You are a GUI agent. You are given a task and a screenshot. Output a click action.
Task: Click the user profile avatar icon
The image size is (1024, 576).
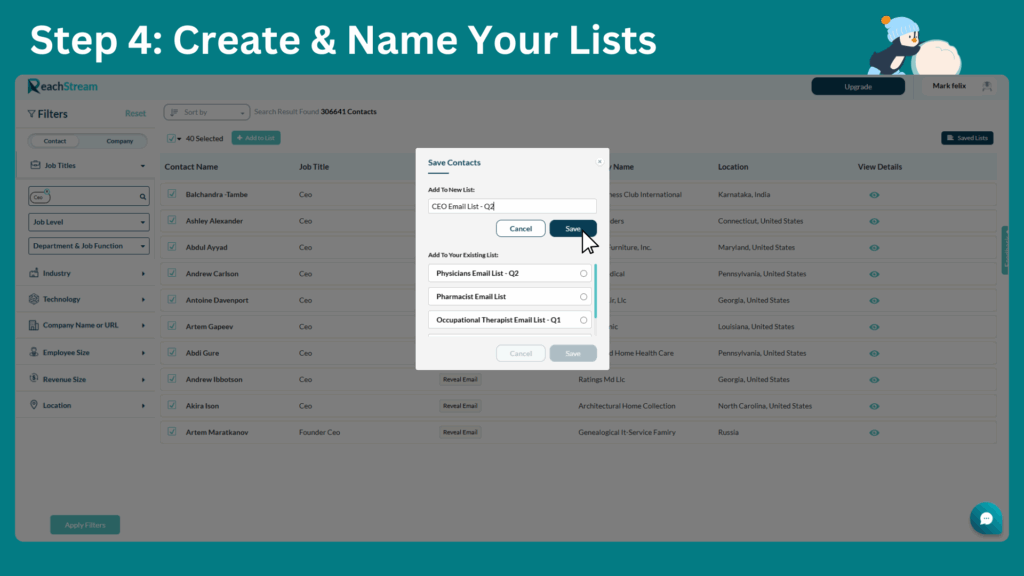pos(988,87)
